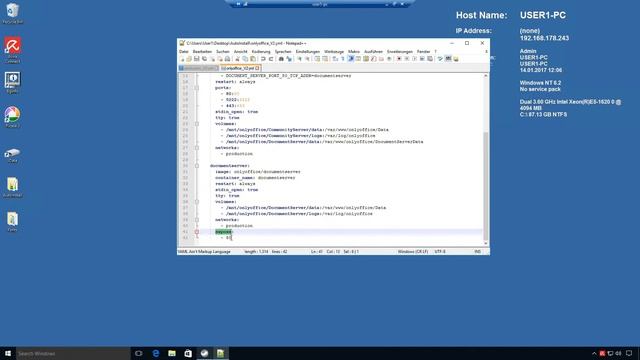Click the editor scrollbar down arrow
This screenshot has width=640, height=360.
click(x=486, y=244)
